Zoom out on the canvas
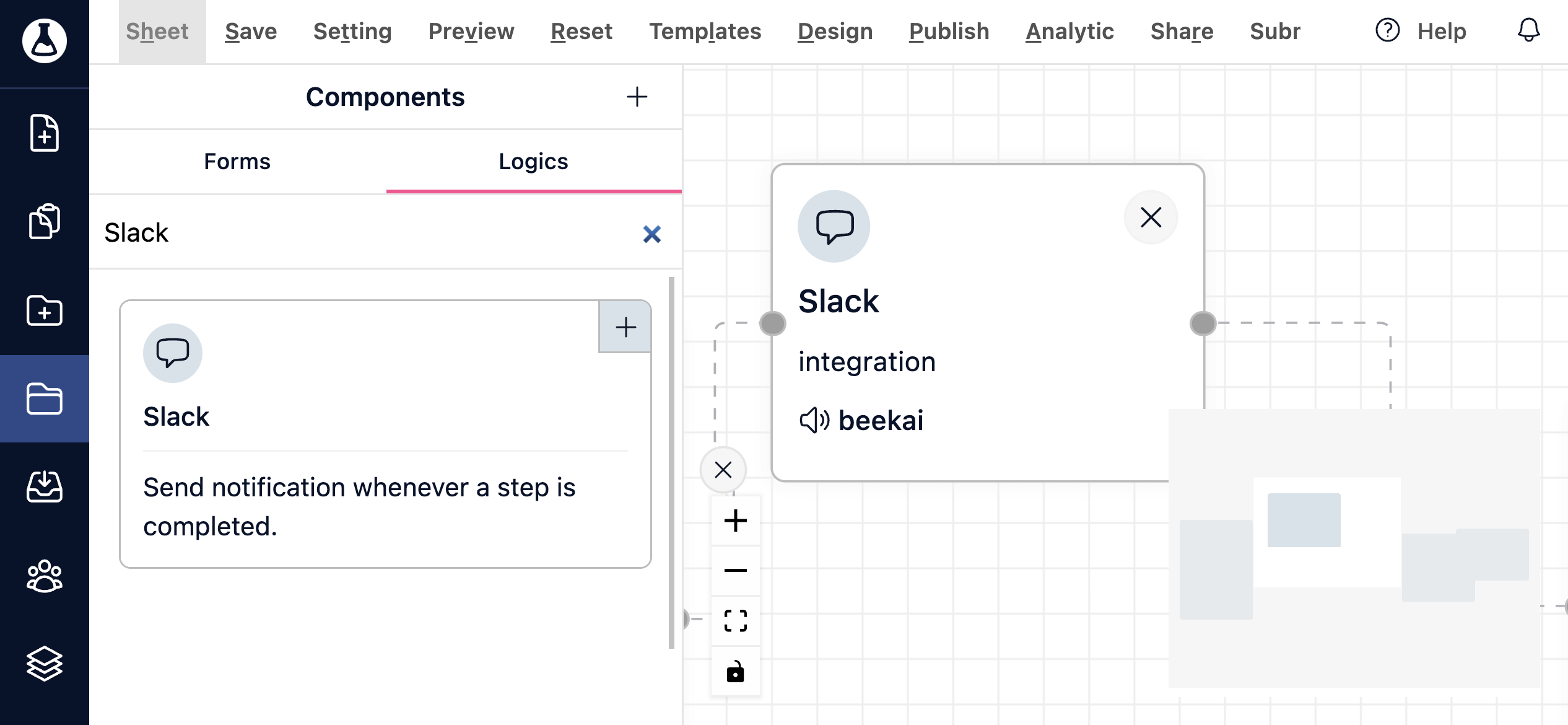1568x725 pixels. click(735, 570)
